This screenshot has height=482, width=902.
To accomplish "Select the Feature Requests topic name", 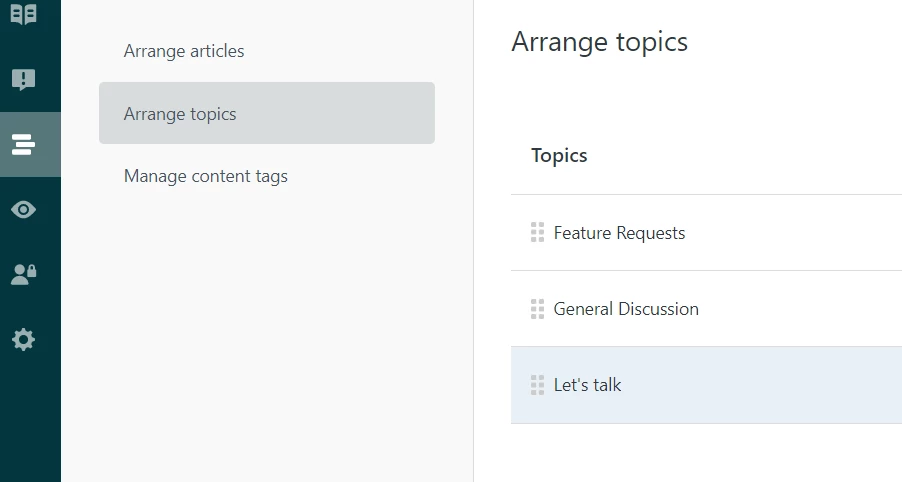I will click(x=619, y=233).
